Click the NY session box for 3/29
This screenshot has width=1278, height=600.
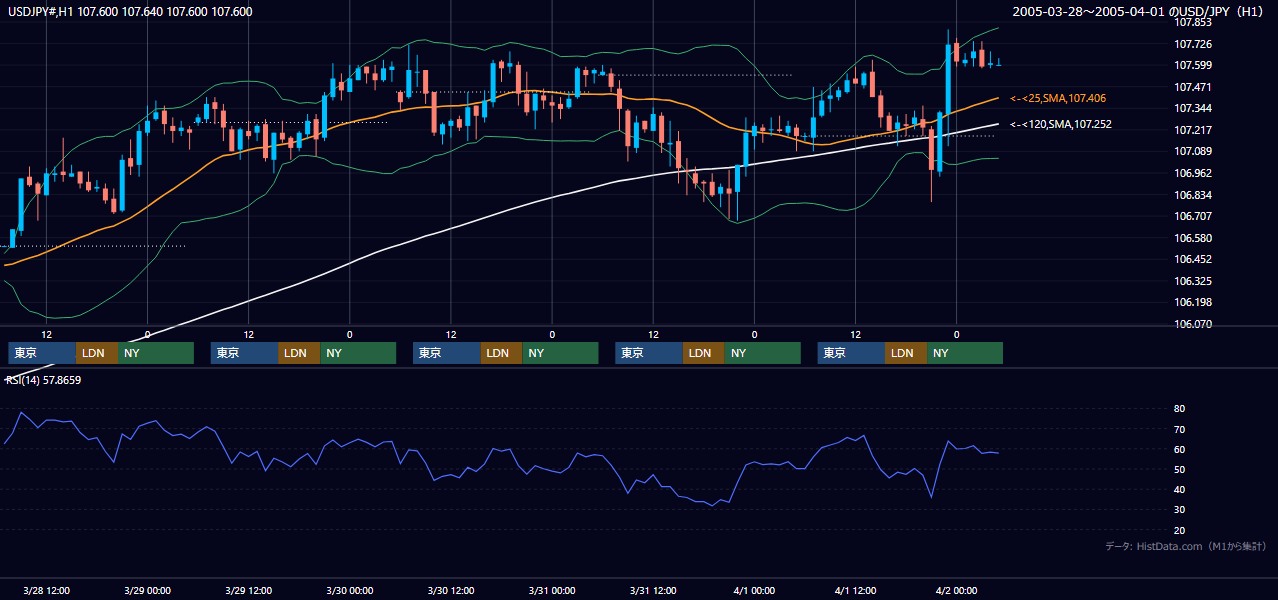(357, 353)
